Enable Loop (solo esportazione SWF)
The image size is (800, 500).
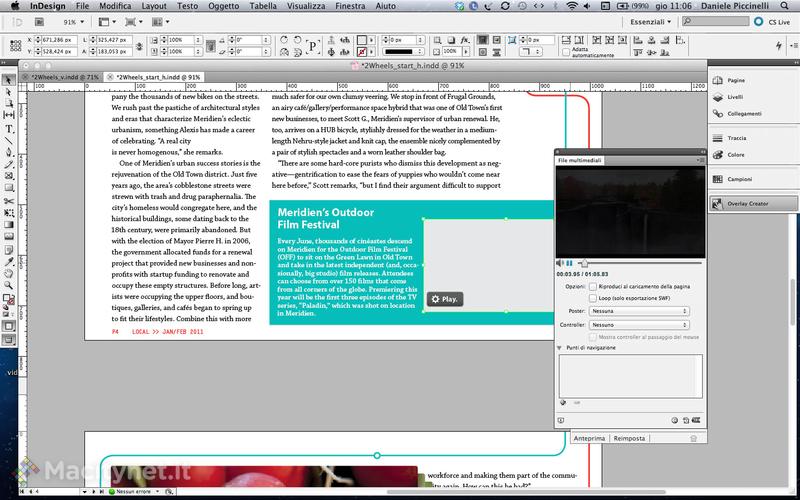click(x=594, y=298)
